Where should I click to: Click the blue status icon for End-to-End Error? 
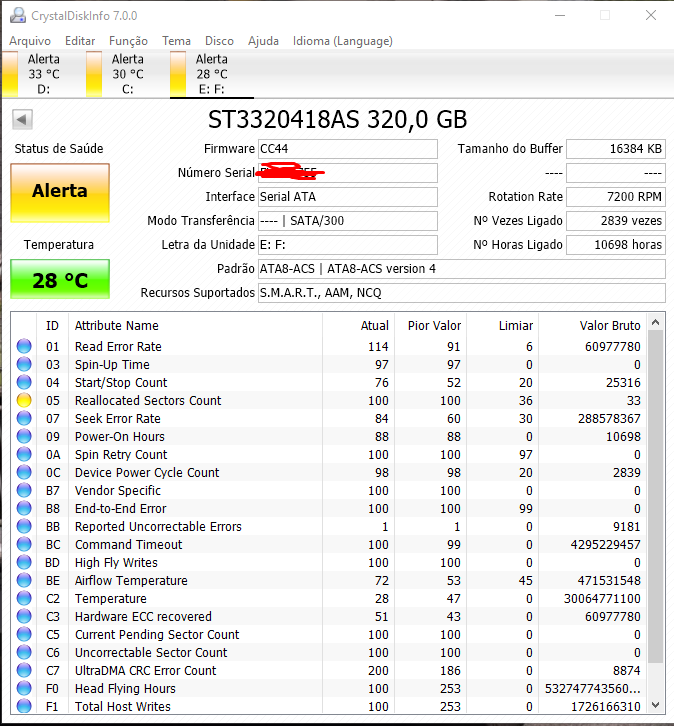click(24, 508)
